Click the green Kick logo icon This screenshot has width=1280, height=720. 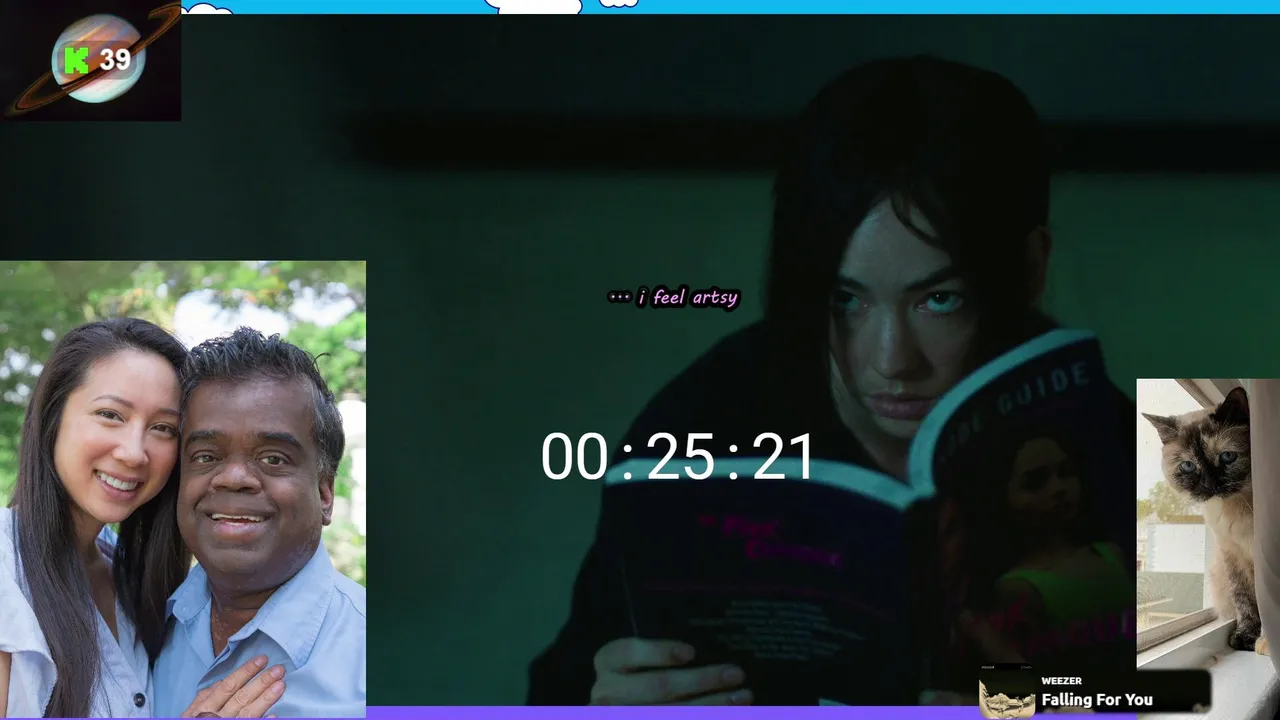76,60
